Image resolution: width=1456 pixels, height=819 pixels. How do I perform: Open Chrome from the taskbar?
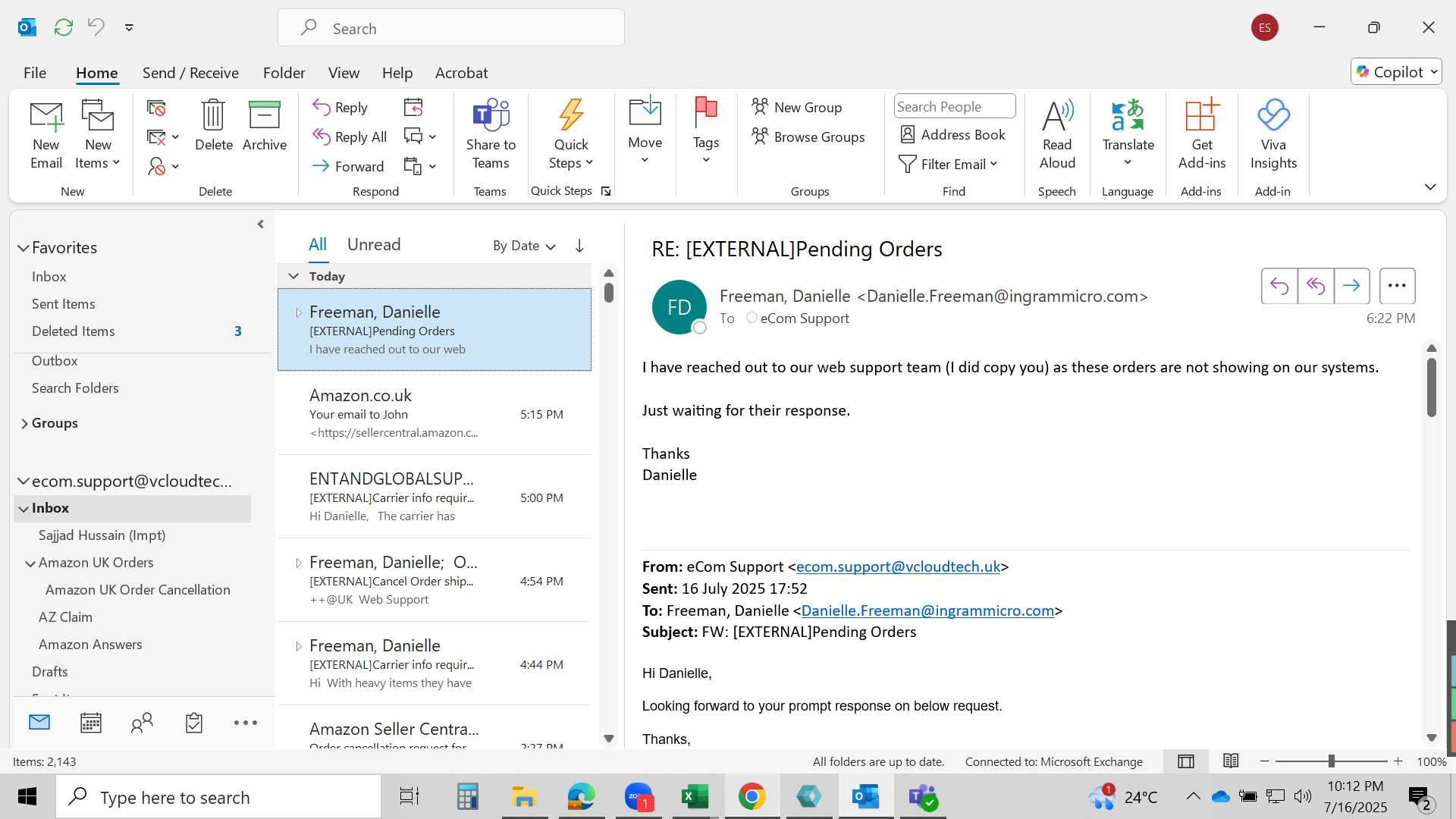[752, 796]
